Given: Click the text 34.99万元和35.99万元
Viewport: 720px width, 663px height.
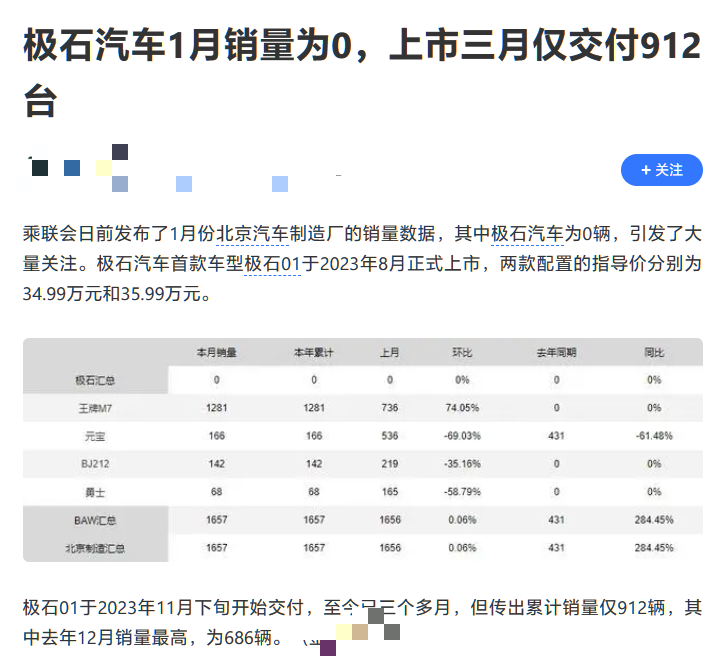Looking at the screenshot, I should (x=112, y=294).
